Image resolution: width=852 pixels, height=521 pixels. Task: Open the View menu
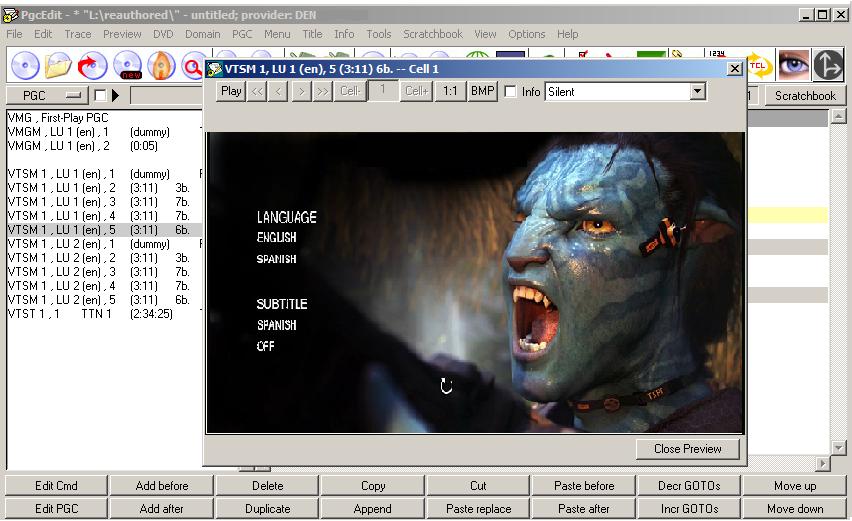485,34
